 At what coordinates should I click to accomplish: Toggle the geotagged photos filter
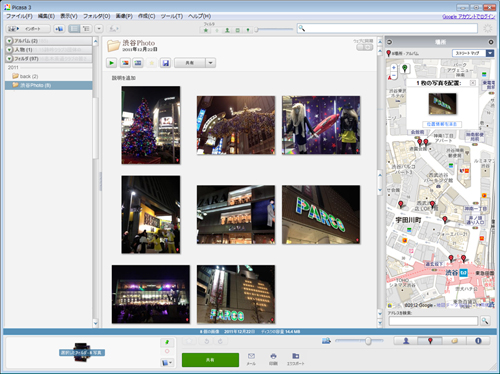(248, 30)
